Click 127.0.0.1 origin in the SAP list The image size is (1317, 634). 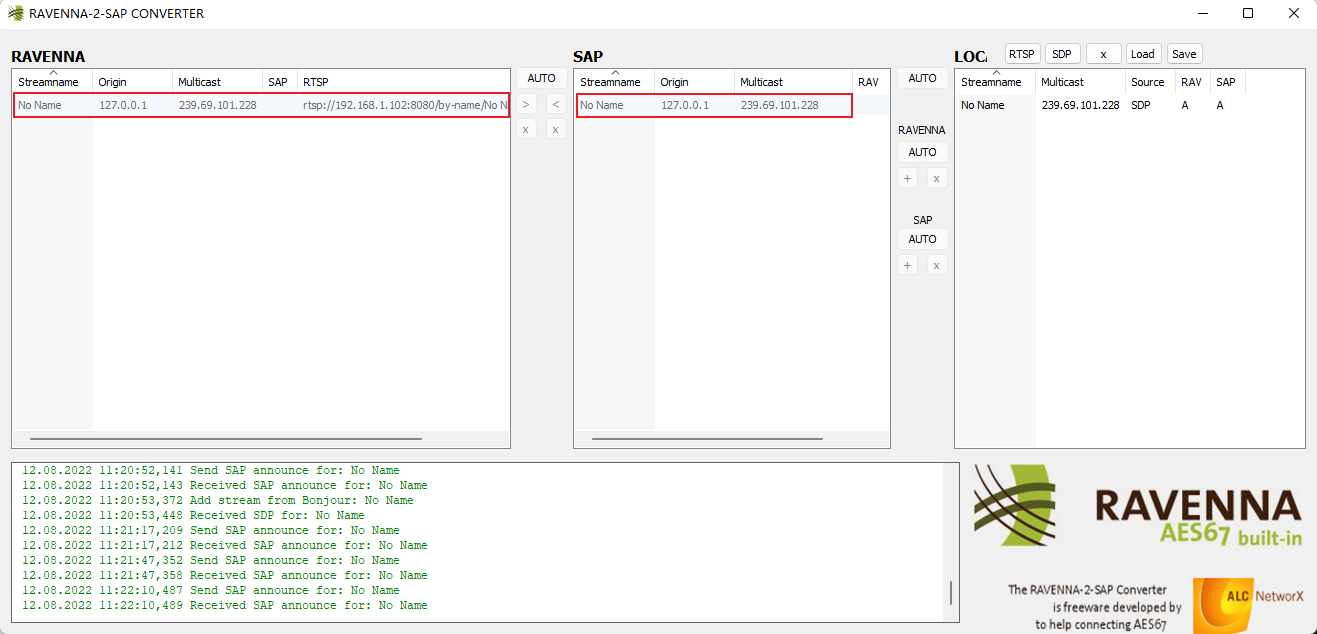tap(685, 105)
